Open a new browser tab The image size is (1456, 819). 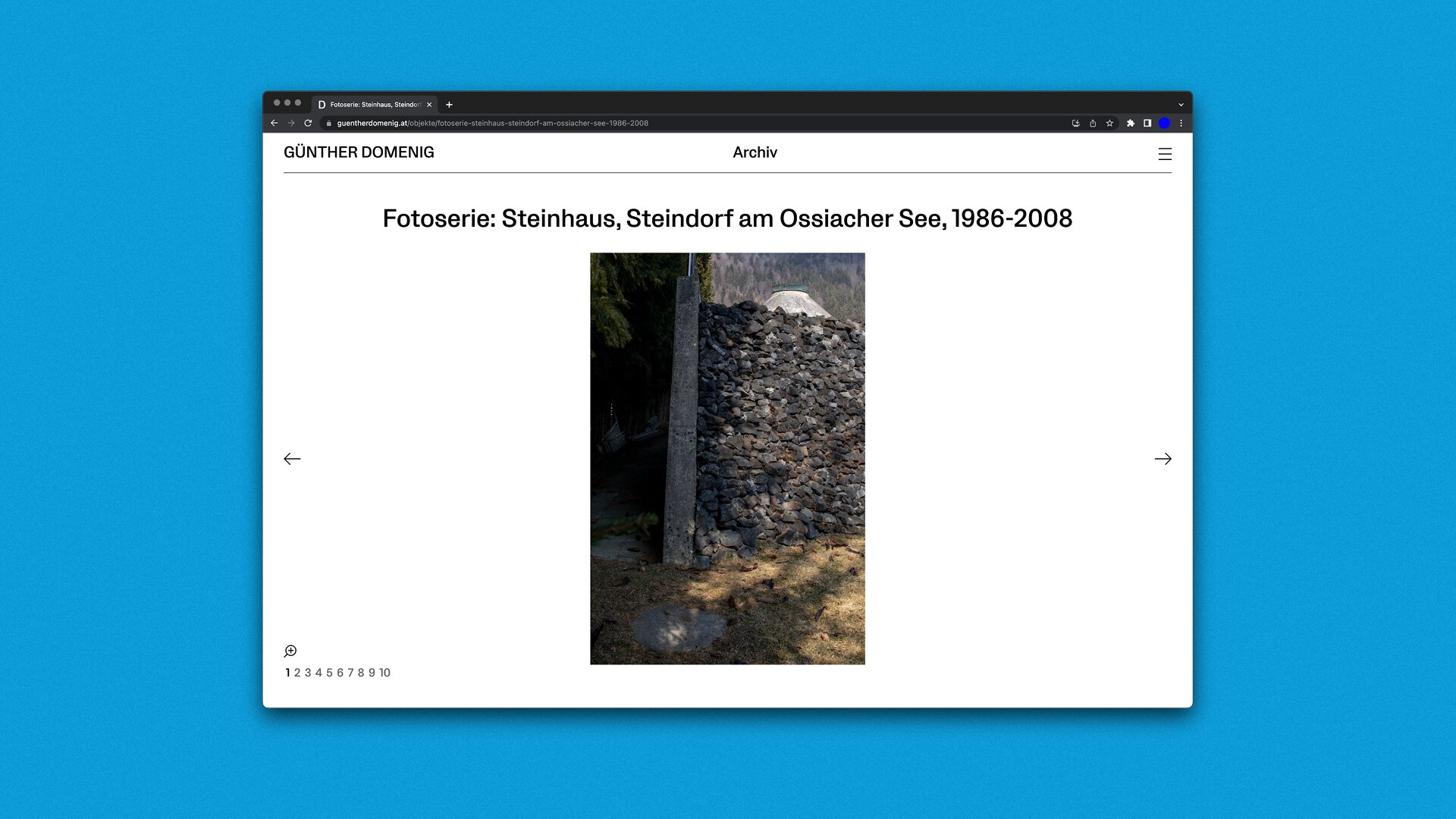coord(449,105)
